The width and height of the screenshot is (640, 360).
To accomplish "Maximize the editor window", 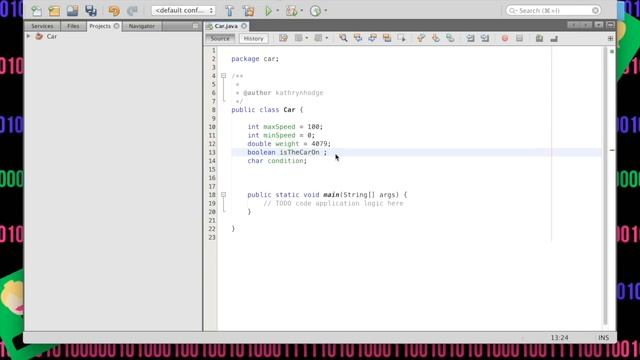I will point(610,25).
